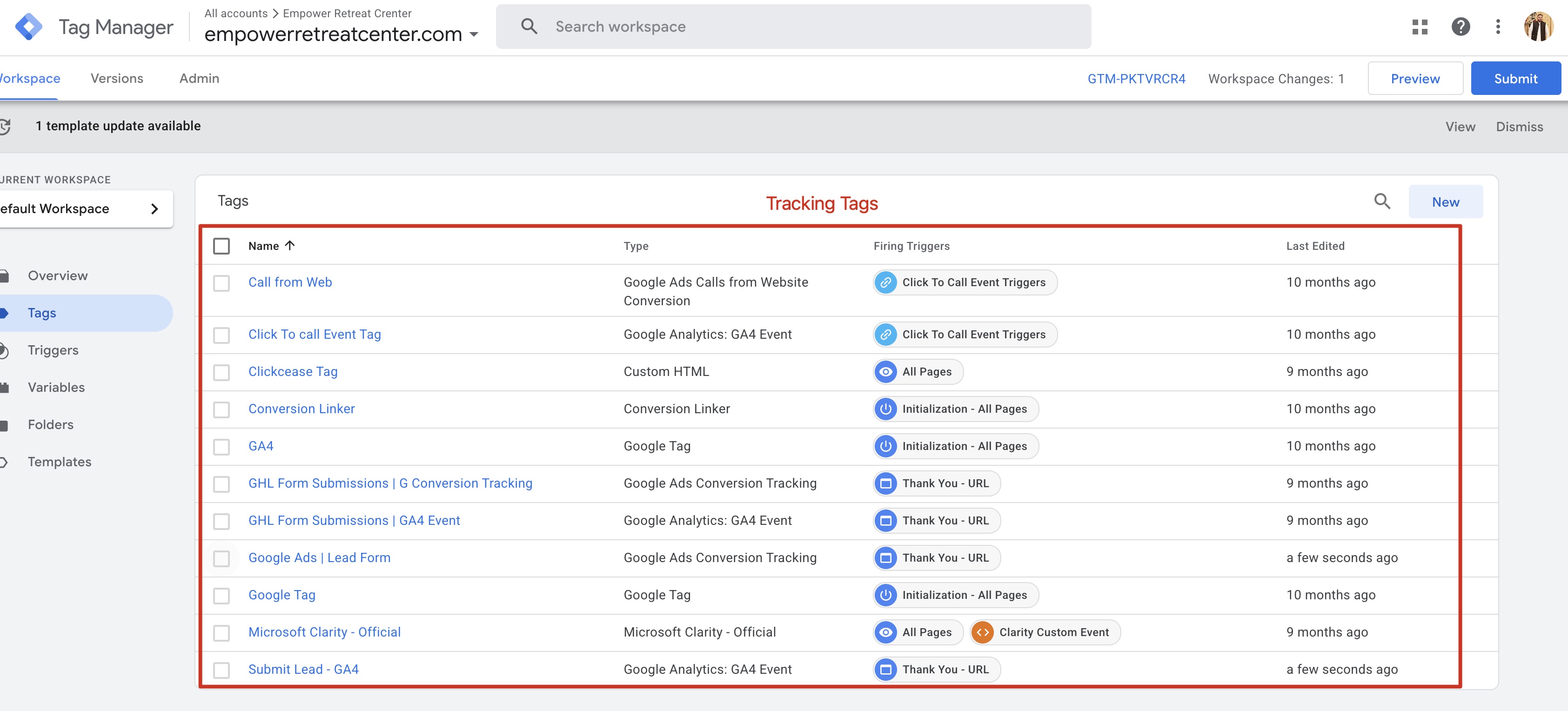The image size is (1568, 711).
Task: Click the New tag button
Action: pos(1446,201)
